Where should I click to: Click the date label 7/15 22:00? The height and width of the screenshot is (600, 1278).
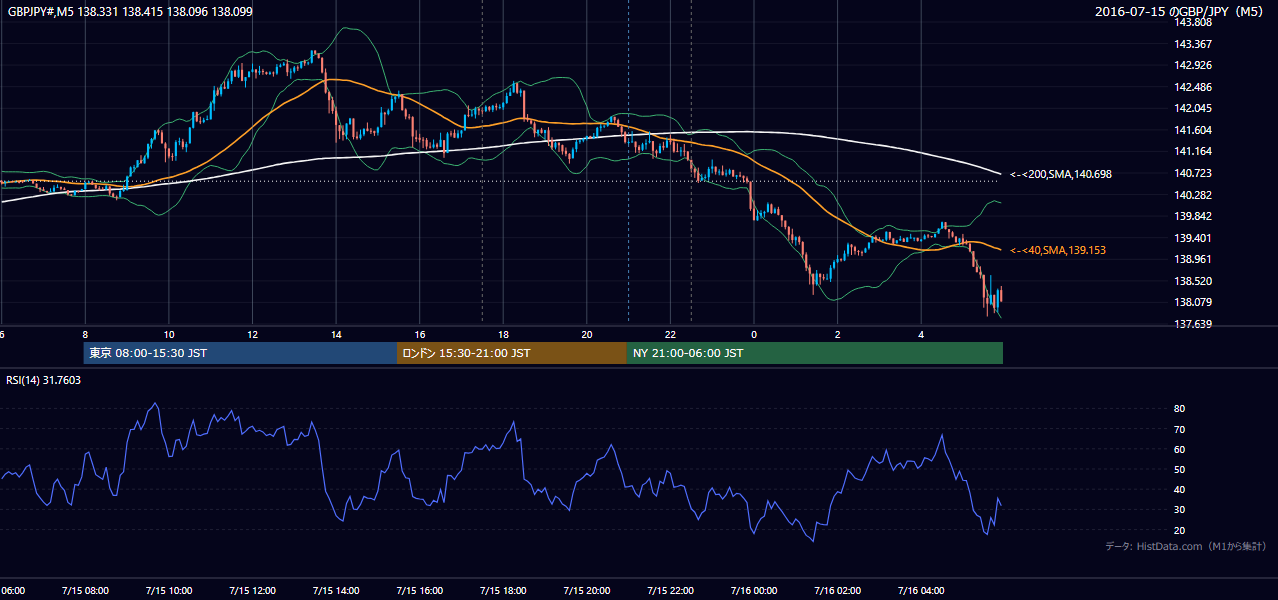click(x=671, y=590)
